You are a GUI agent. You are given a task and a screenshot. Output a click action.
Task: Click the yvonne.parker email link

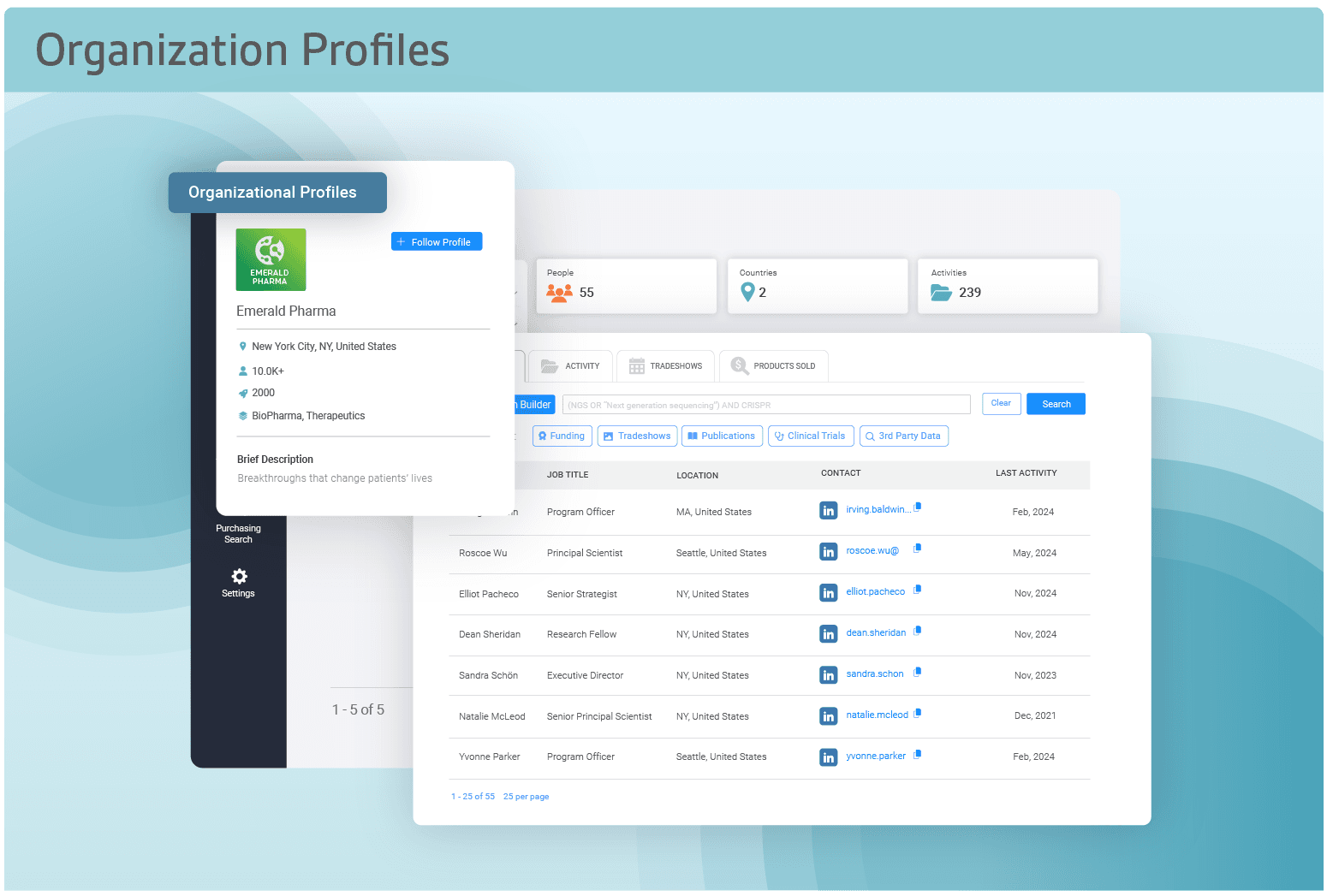click(x=876, y=756)
